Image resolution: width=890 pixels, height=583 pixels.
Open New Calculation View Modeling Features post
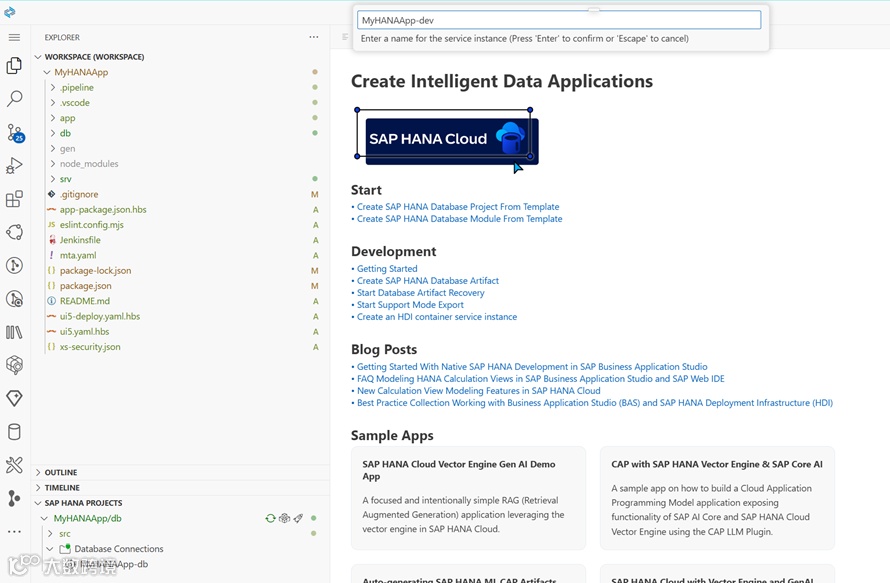[478, 391]
